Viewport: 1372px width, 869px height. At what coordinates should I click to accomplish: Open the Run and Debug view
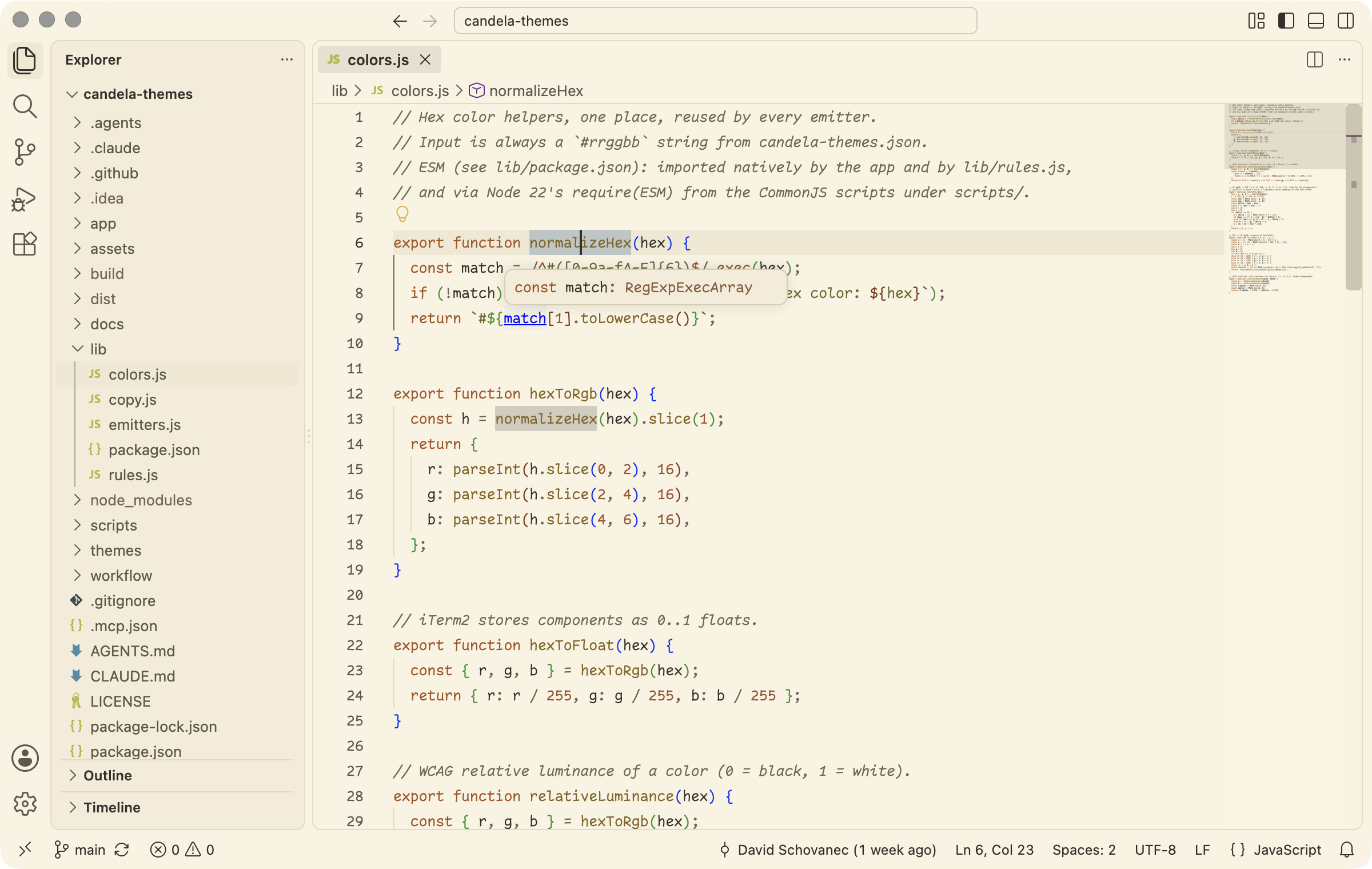click(x=25, y=199)
